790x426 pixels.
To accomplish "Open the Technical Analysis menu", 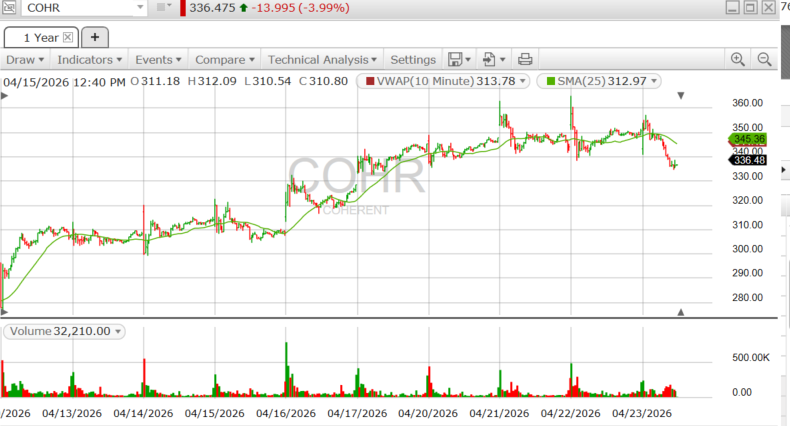I will pos(322,59).
